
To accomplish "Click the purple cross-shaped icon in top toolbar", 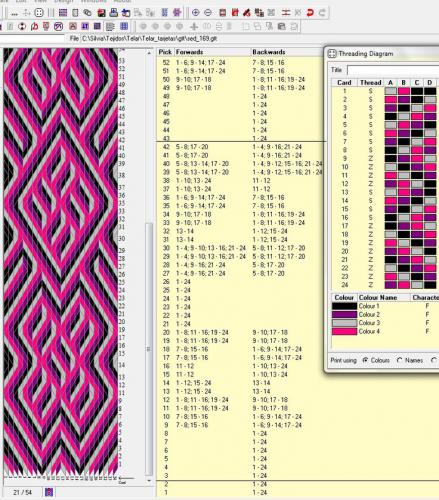I will pyautogui.click(x=177, y=13).
